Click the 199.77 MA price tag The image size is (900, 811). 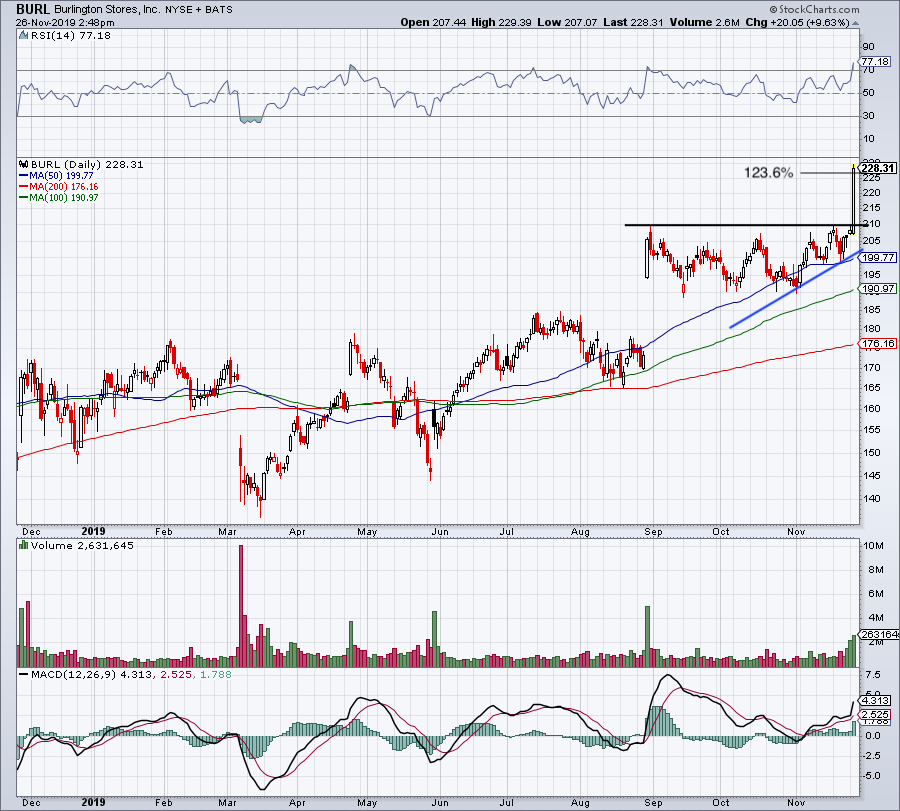[x=878, y=258]
